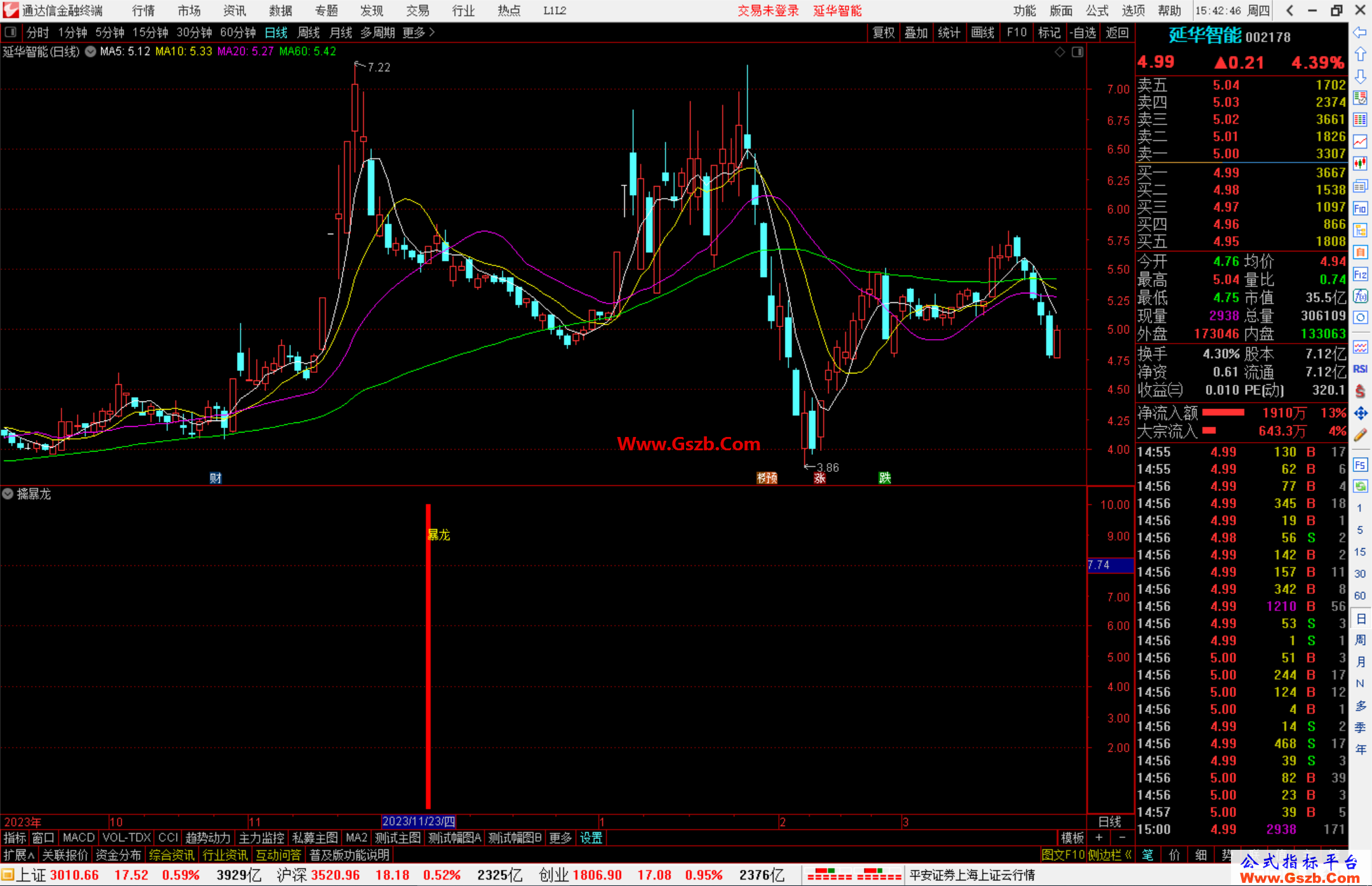Open the 公式 menu
Viewport: 1372px width, 886px height.
[1097, 10]
